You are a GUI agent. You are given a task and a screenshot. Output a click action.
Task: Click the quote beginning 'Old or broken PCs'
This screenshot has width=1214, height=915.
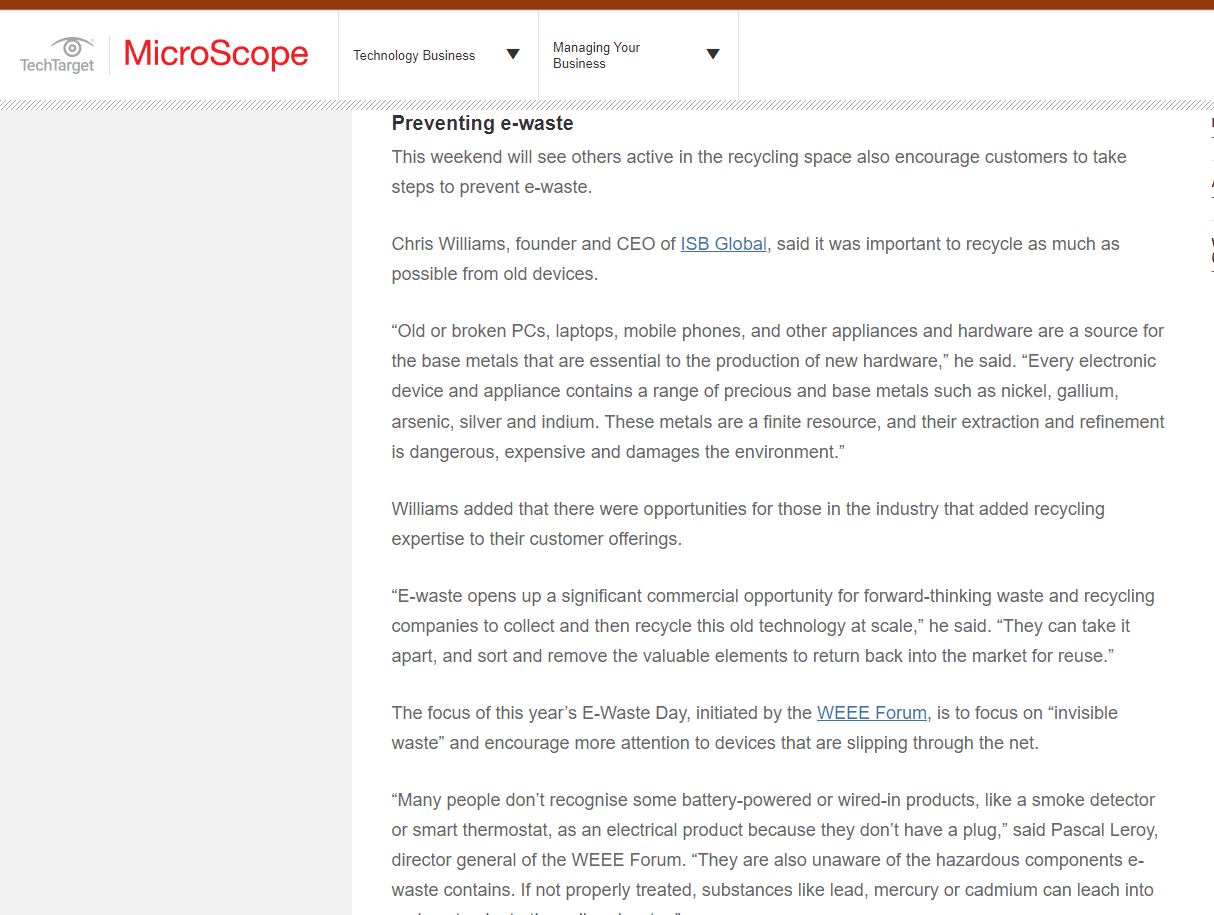tap(777, 391)
